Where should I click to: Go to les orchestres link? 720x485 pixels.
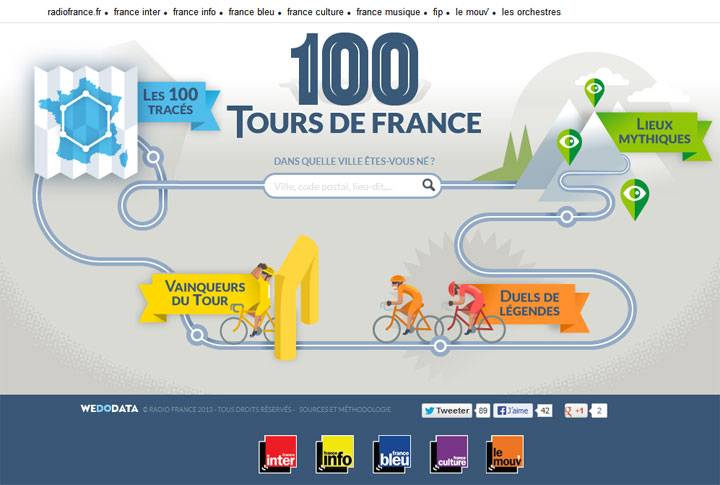531,12
